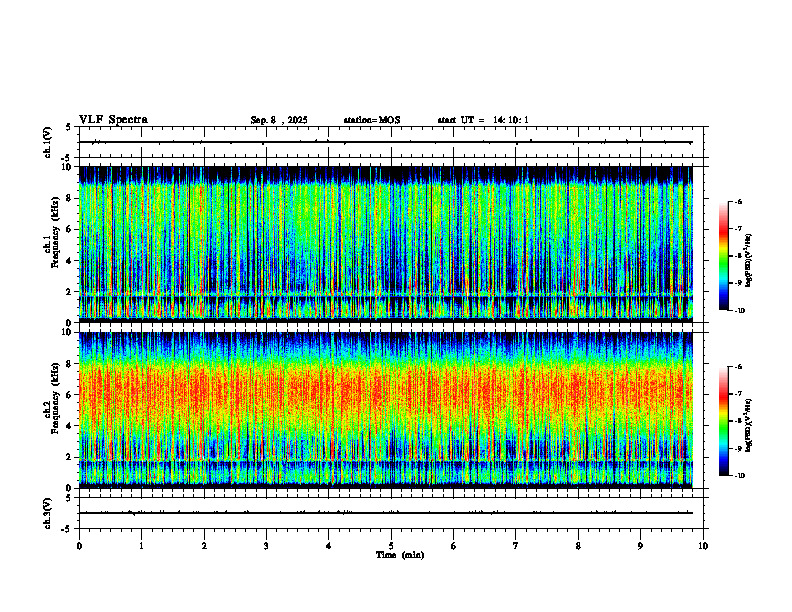Click the ch.2 color bar log(PSD) label
The height and width of the screenshot is (612, 792).
tap(748, 425)
